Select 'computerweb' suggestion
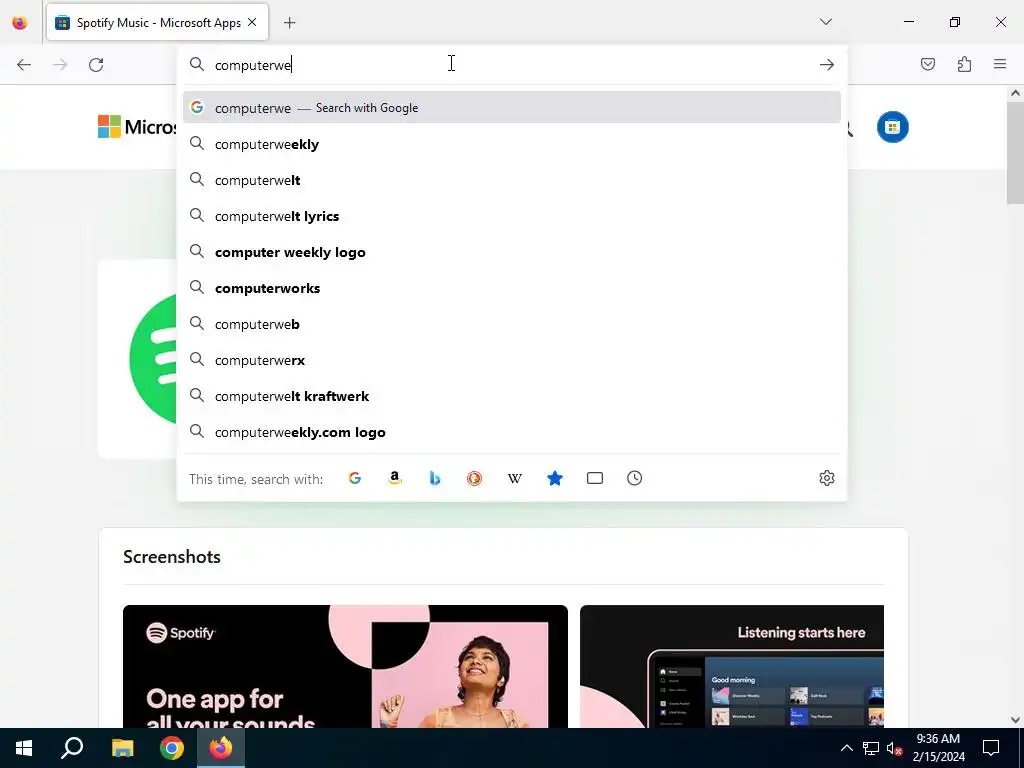Screen dimensions: 1024x768 tap(511, 324)
